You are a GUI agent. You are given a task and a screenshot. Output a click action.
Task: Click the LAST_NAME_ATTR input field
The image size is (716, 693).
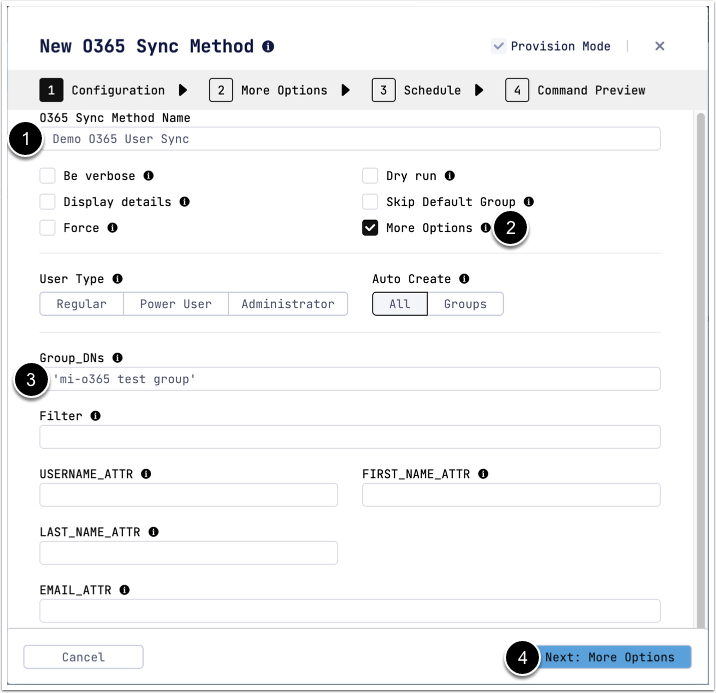click(x=189, y=553)
